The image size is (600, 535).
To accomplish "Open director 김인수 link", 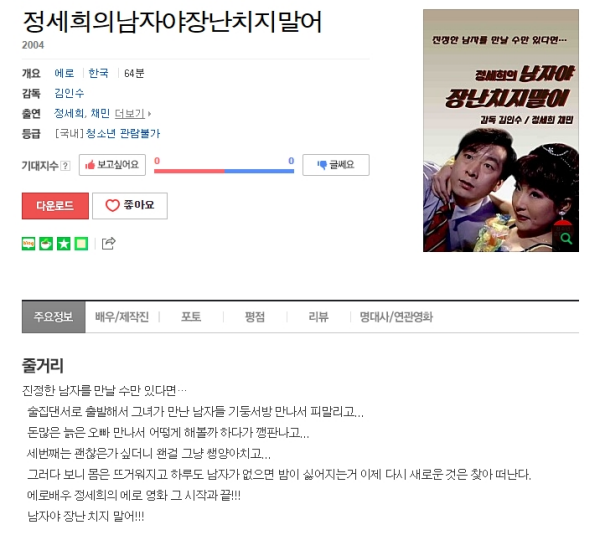I will click(x=69, y=93).
